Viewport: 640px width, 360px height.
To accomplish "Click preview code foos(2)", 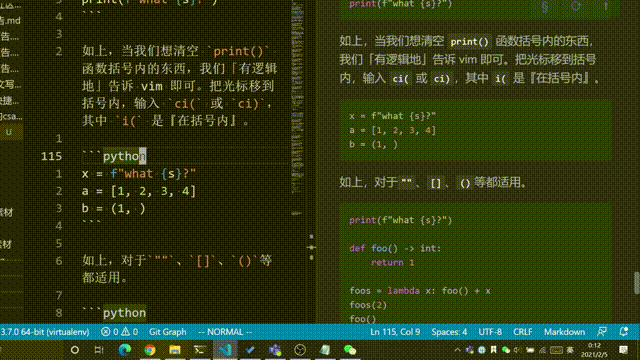I will [368, 305].
